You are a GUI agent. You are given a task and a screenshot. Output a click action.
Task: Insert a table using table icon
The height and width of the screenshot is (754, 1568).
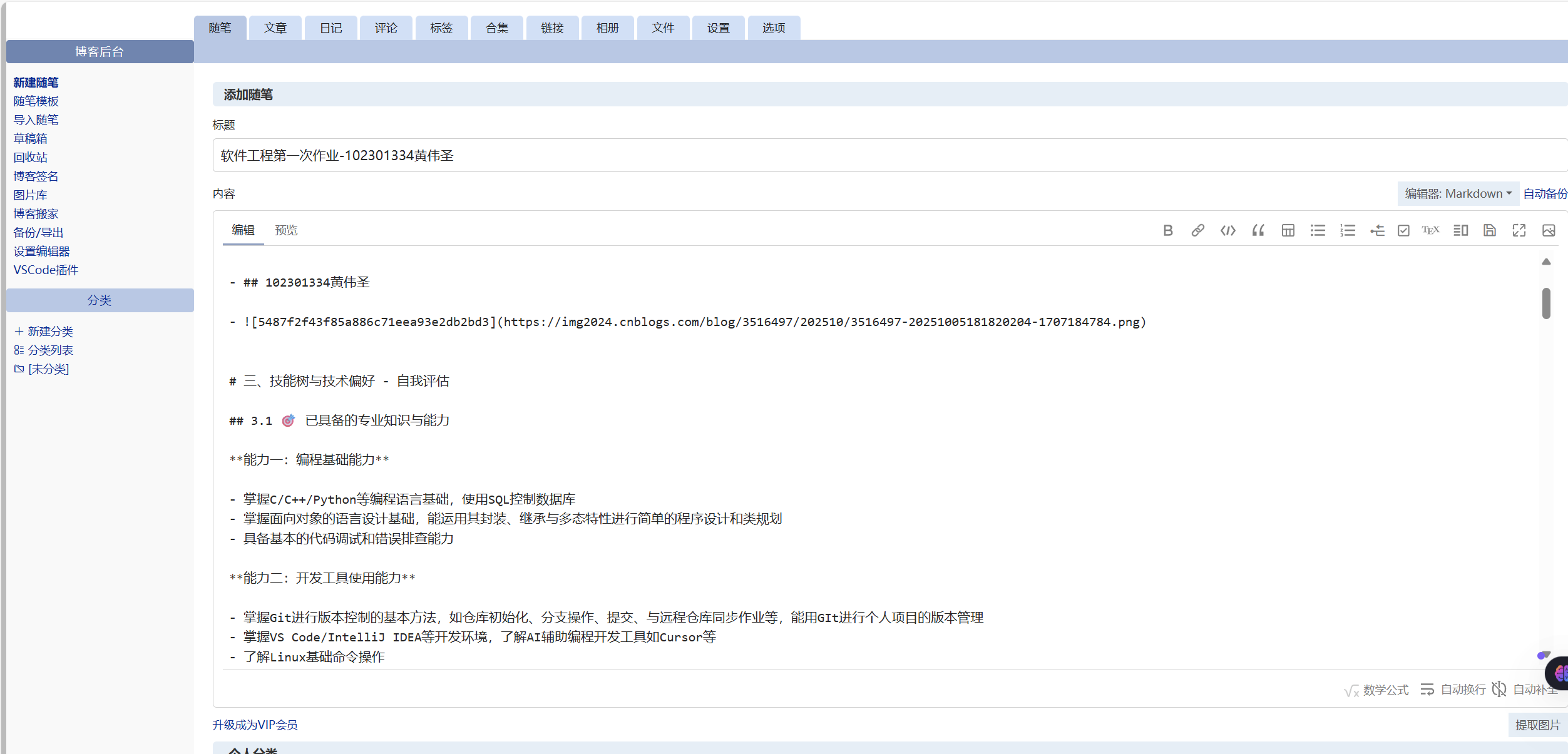(1288, 230)
